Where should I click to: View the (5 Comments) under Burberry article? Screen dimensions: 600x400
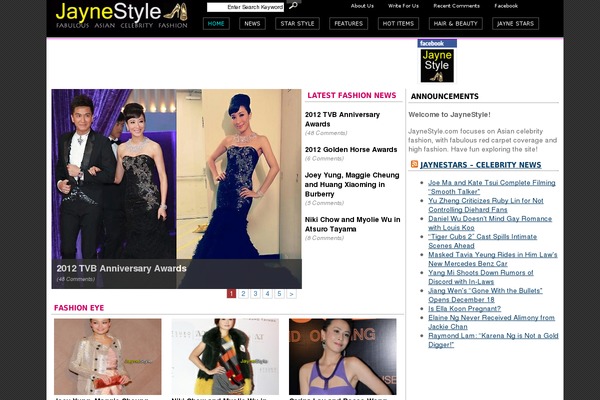point(324,203)
